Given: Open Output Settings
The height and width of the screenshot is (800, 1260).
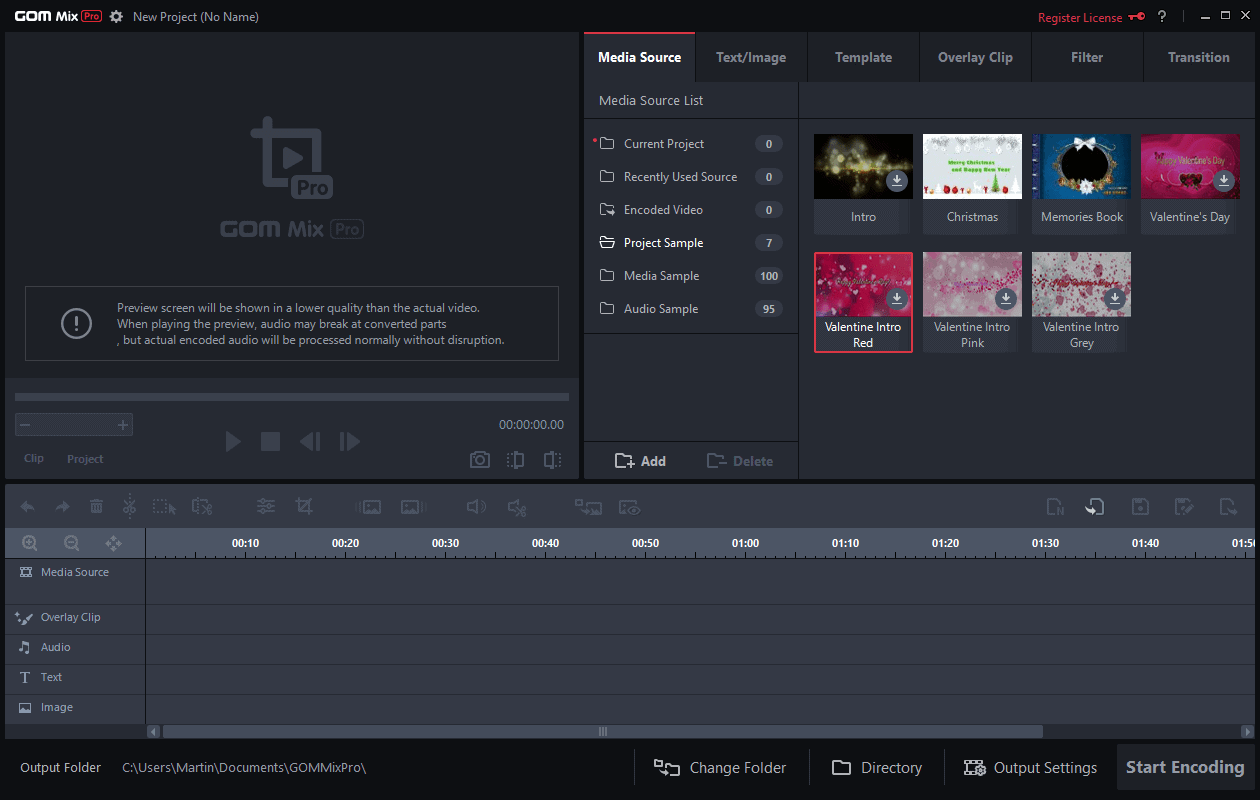Looking at the screenshot, I should click(x=1030, y=768).
